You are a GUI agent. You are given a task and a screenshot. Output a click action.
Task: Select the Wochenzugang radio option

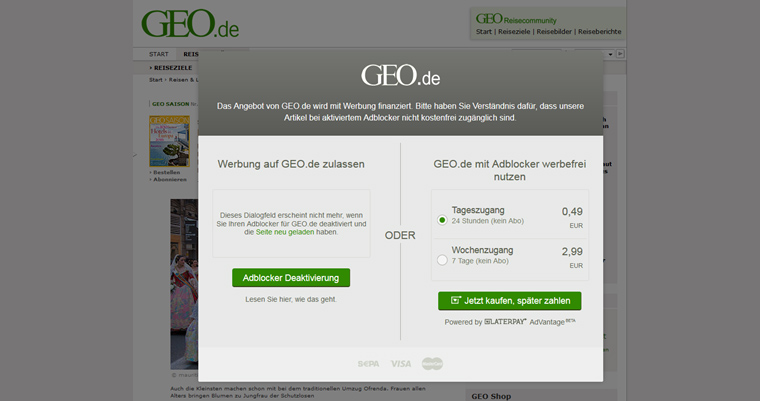(442, 260)
